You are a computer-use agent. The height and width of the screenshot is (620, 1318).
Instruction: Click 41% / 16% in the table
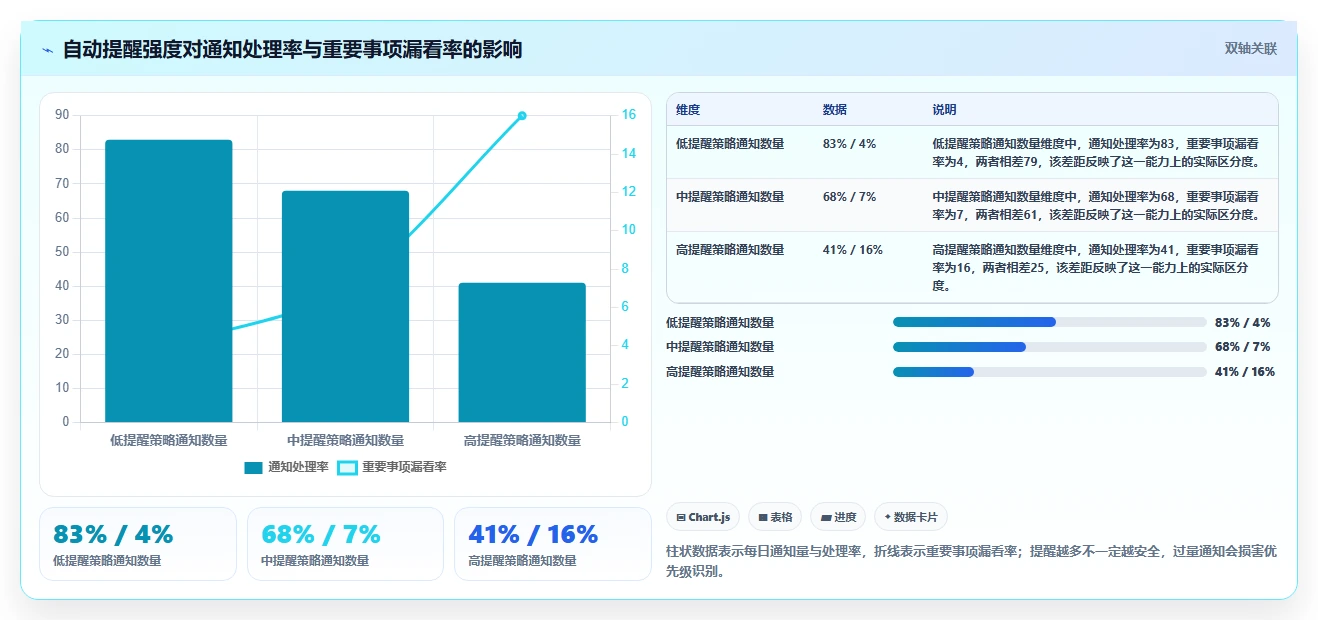coord(853,250)
